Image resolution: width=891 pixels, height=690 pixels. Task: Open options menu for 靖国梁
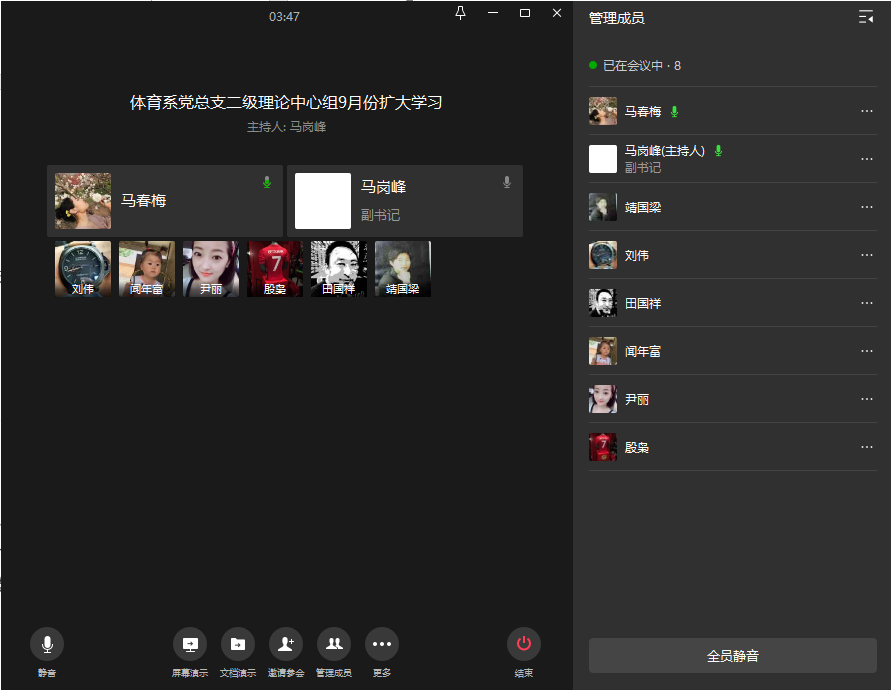tap(866, 207)
